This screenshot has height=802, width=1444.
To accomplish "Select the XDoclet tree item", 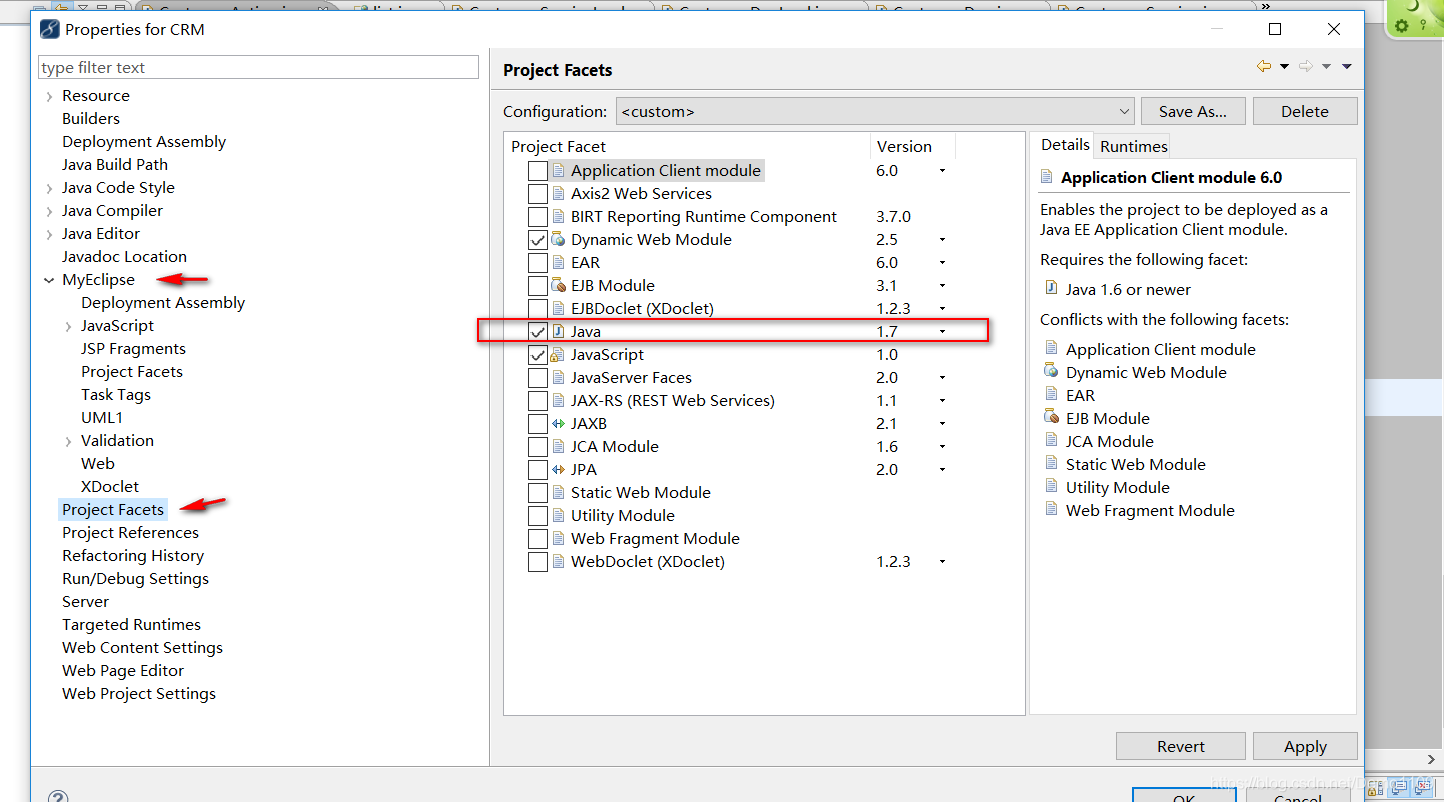I will pyautogui.click(x=110, y=487).
